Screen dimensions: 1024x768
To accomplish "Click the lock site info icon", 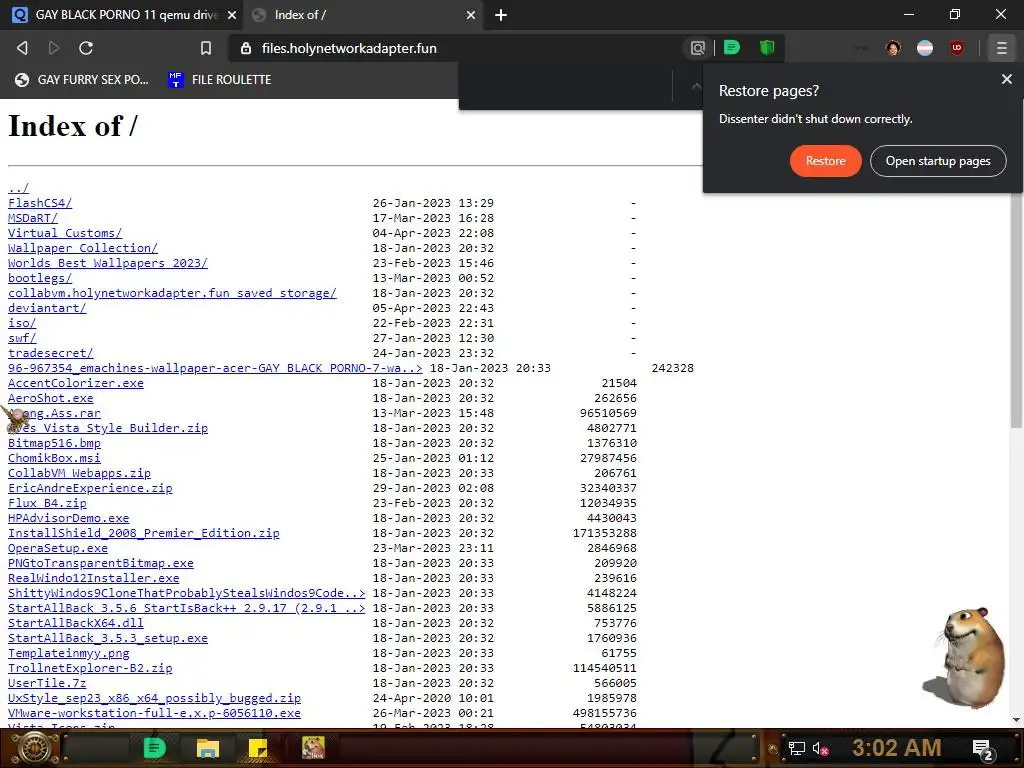I will pyautogui.click(x=246, y=48).
